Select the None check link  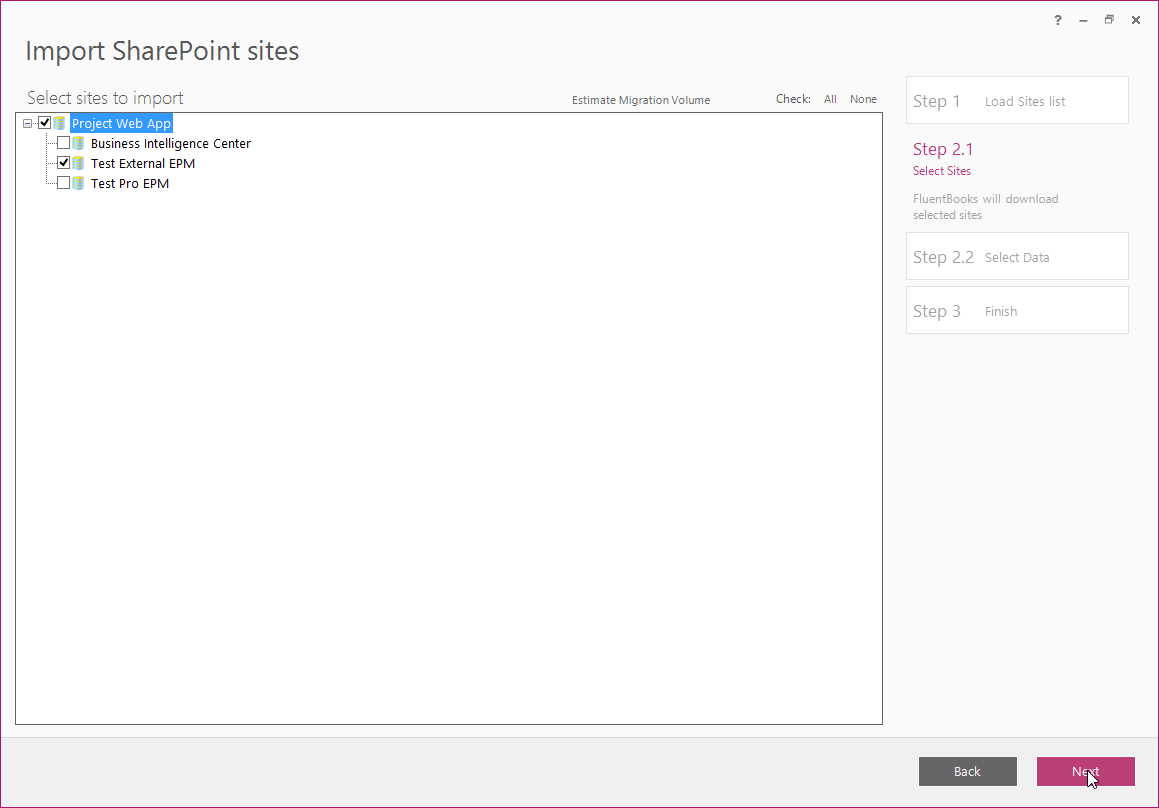click(x=863, y=99)
